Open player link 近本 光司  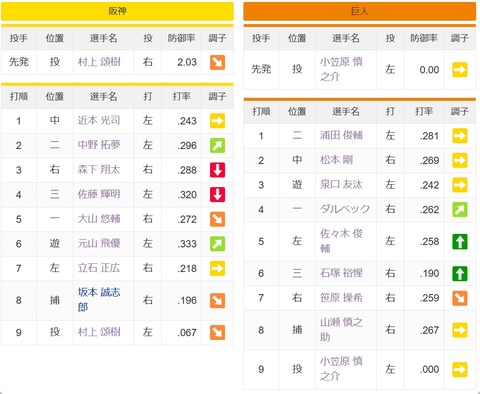(99, 120)
